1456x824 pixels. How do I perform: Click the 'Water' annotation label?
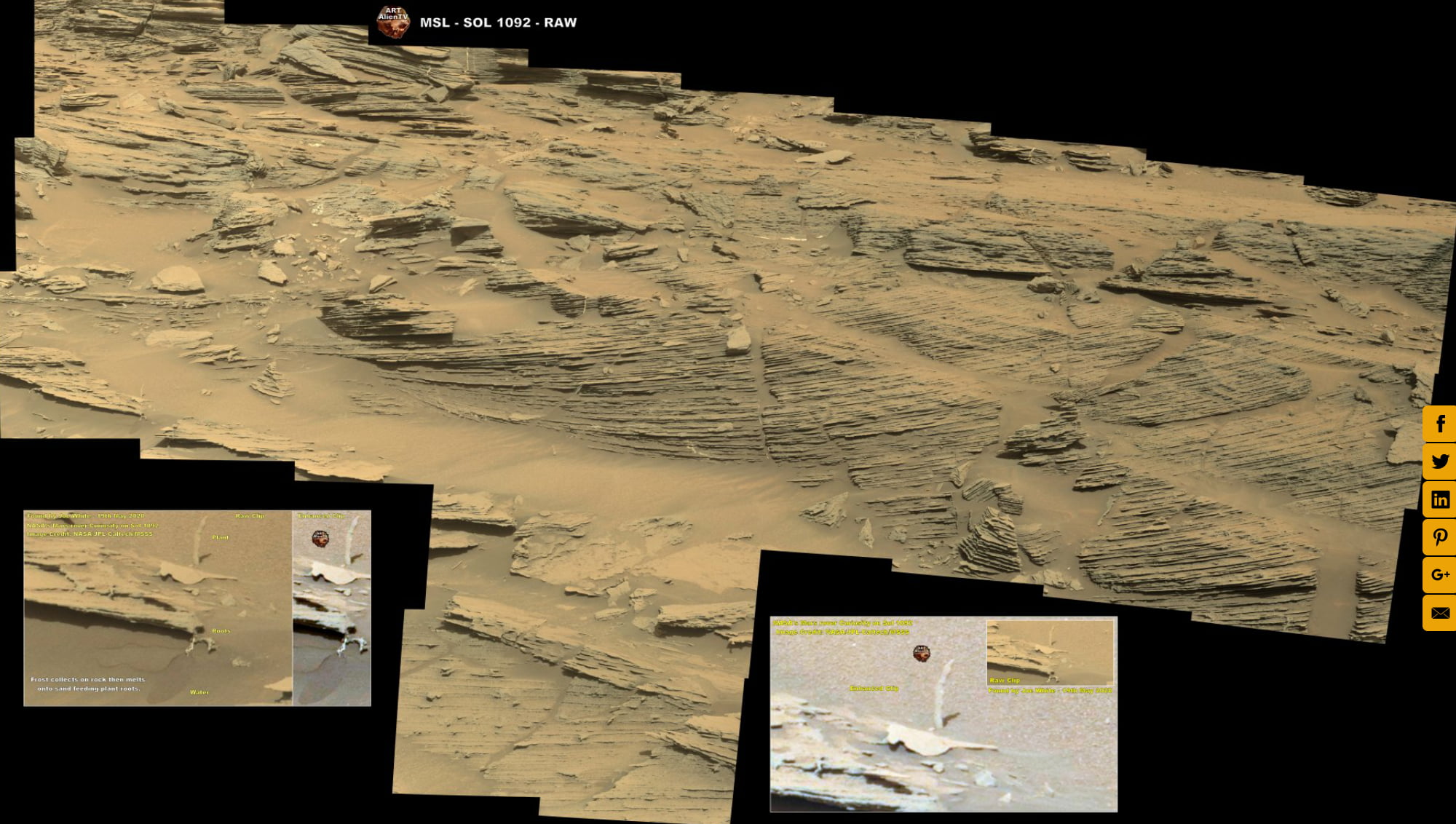point(199,692)
